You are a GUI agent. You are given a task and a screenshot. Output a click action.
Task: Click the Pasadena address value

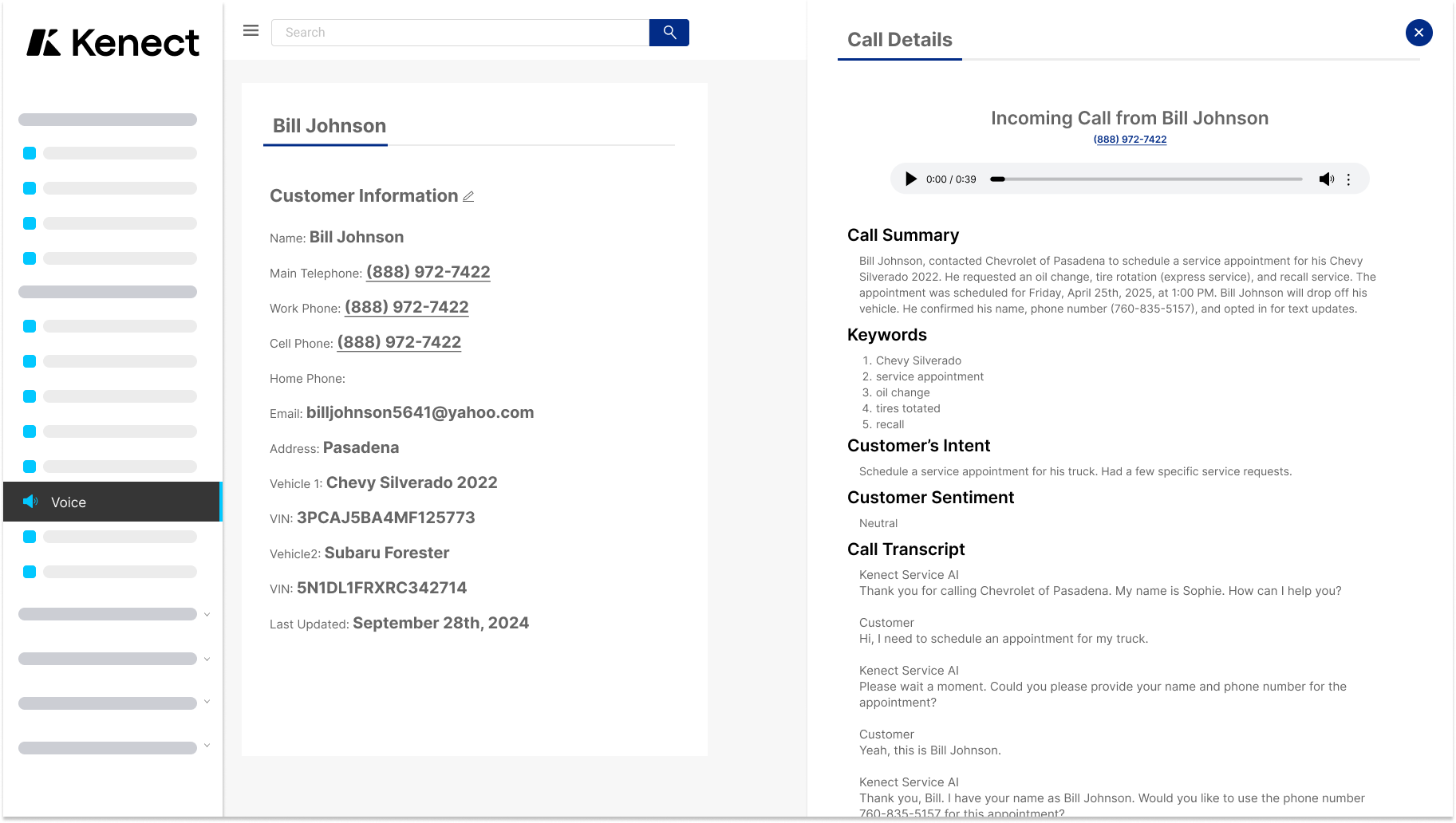tap(361, 447)
